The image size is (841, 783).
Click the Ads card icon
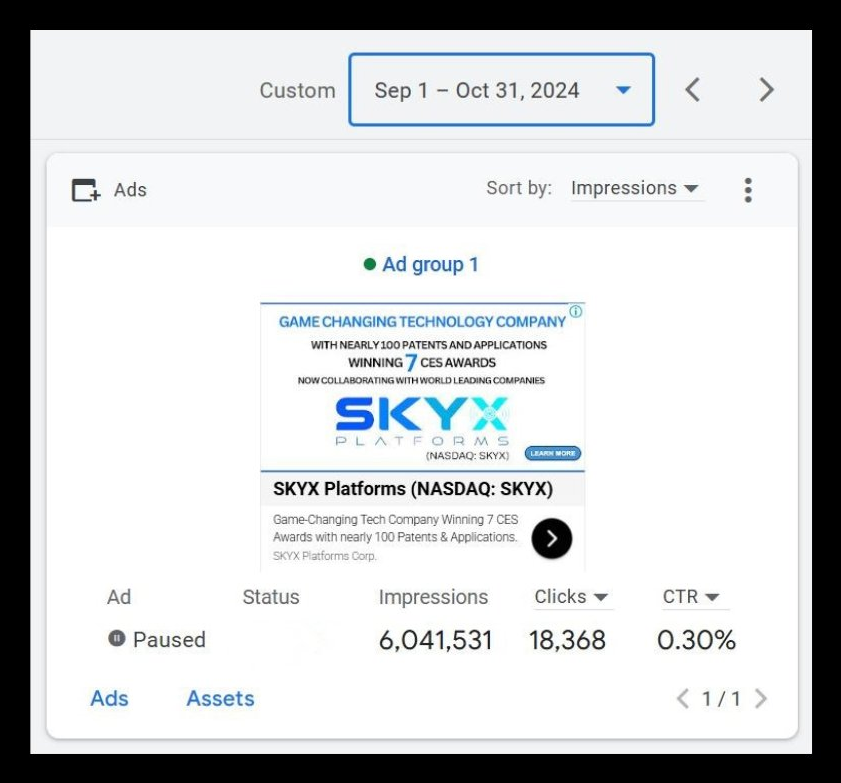(x=86, y=190)
